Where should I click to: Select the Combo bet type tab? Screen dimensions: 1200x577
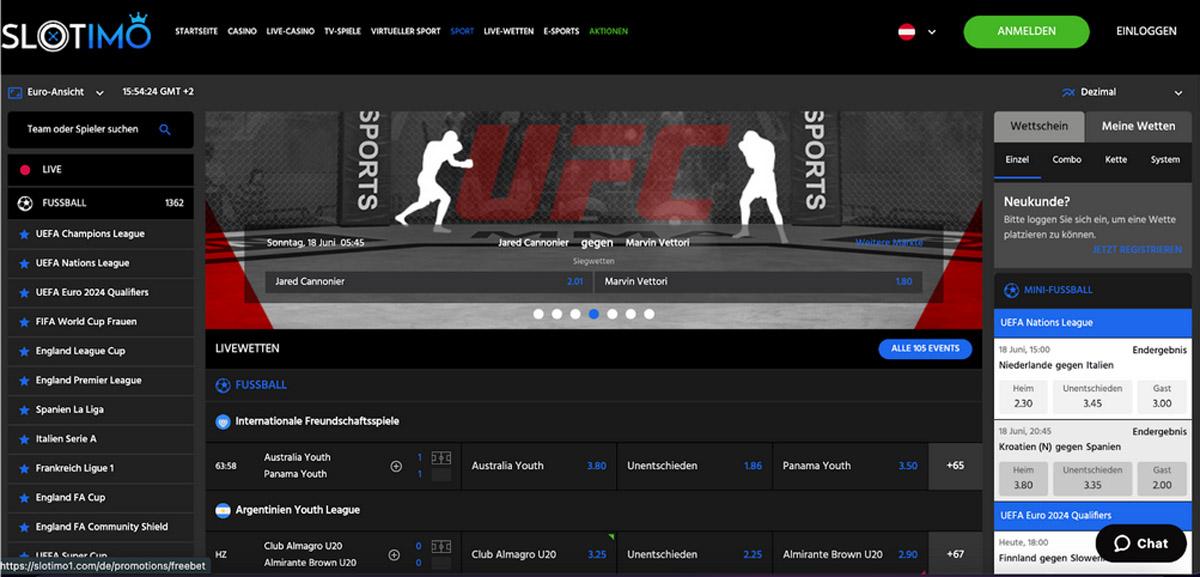(x=1067, y=160)
